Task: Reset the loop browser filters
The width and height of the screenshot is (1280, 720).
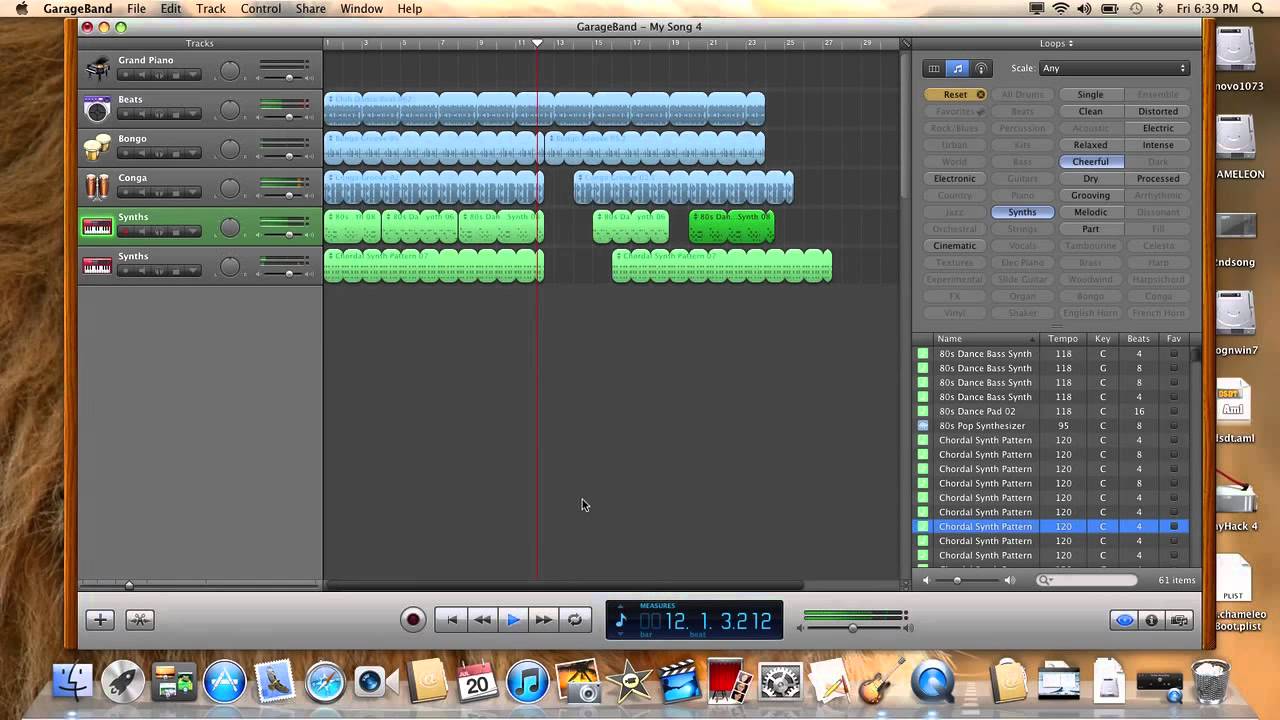Action: point(956,95)
